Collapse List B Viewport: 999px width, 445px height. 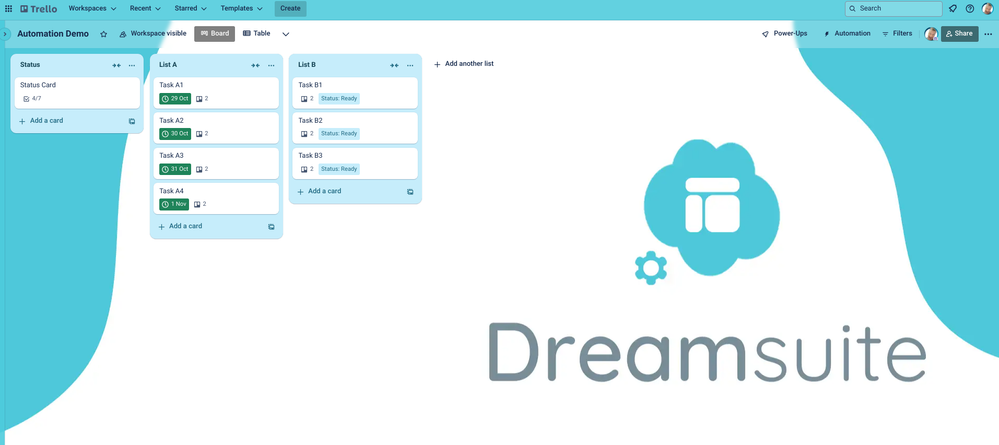click(394, 65)
